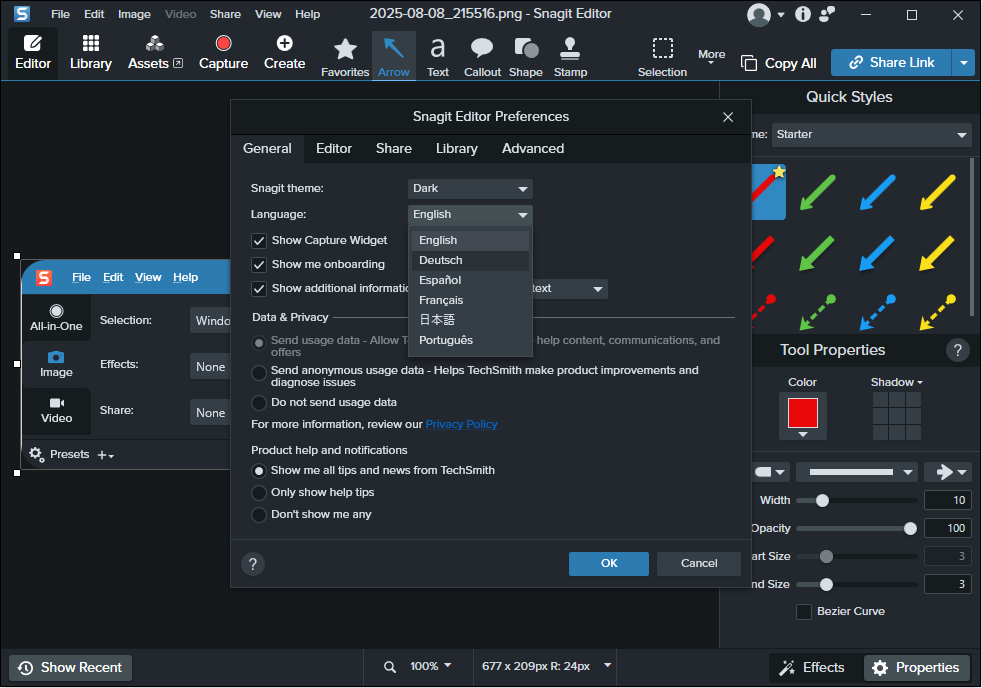
Task: Open the Privacy Policy link
Action: tap(462, 424)
